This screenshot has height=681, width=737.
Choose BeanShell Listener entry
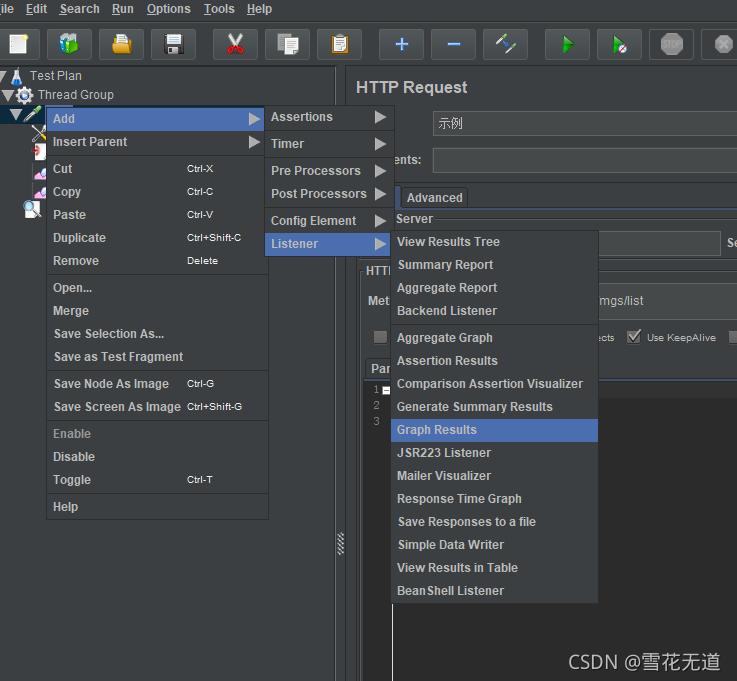tap(494, 591)
